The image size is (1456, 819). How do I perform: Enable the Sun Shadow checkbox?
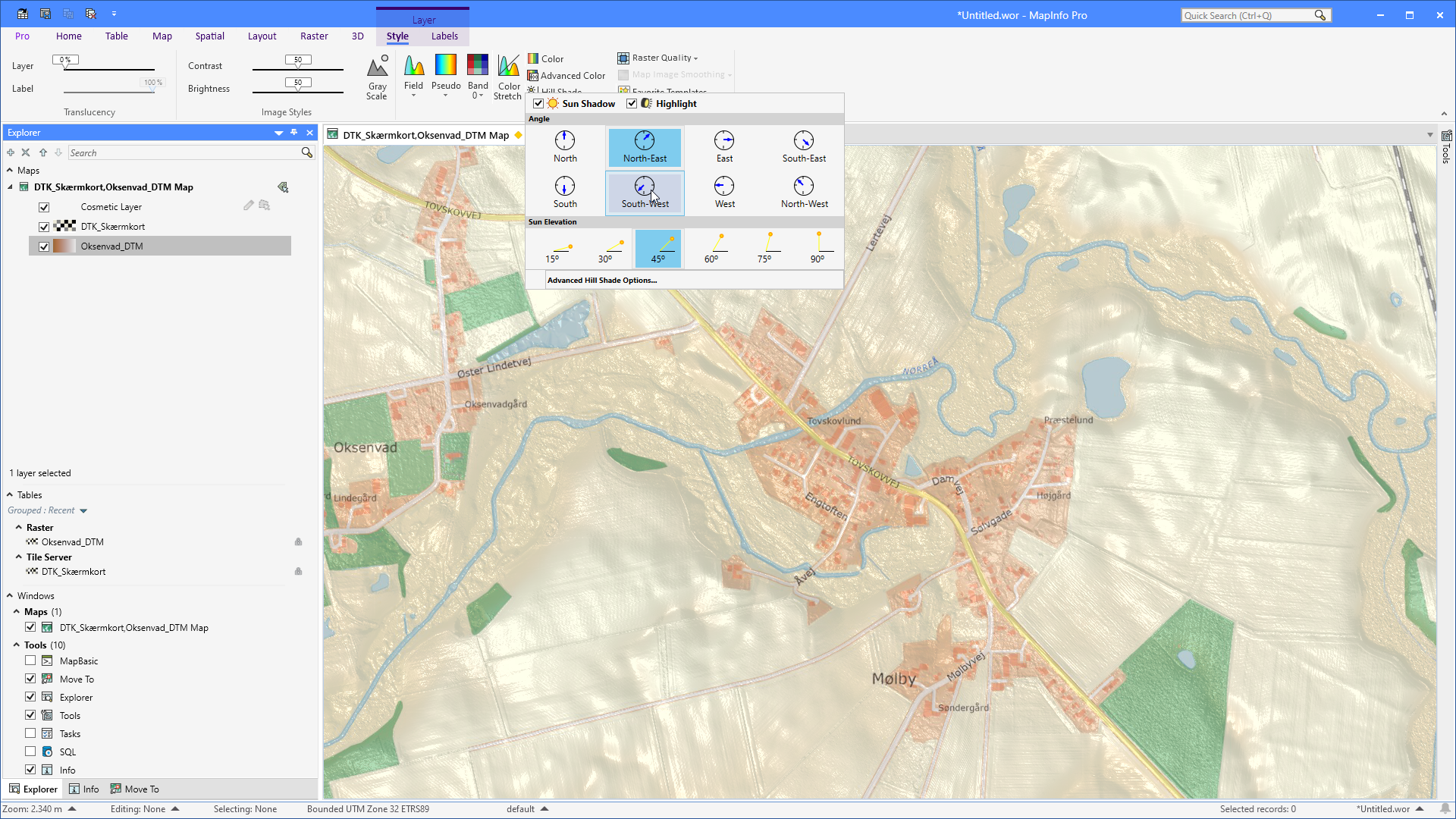538,103
